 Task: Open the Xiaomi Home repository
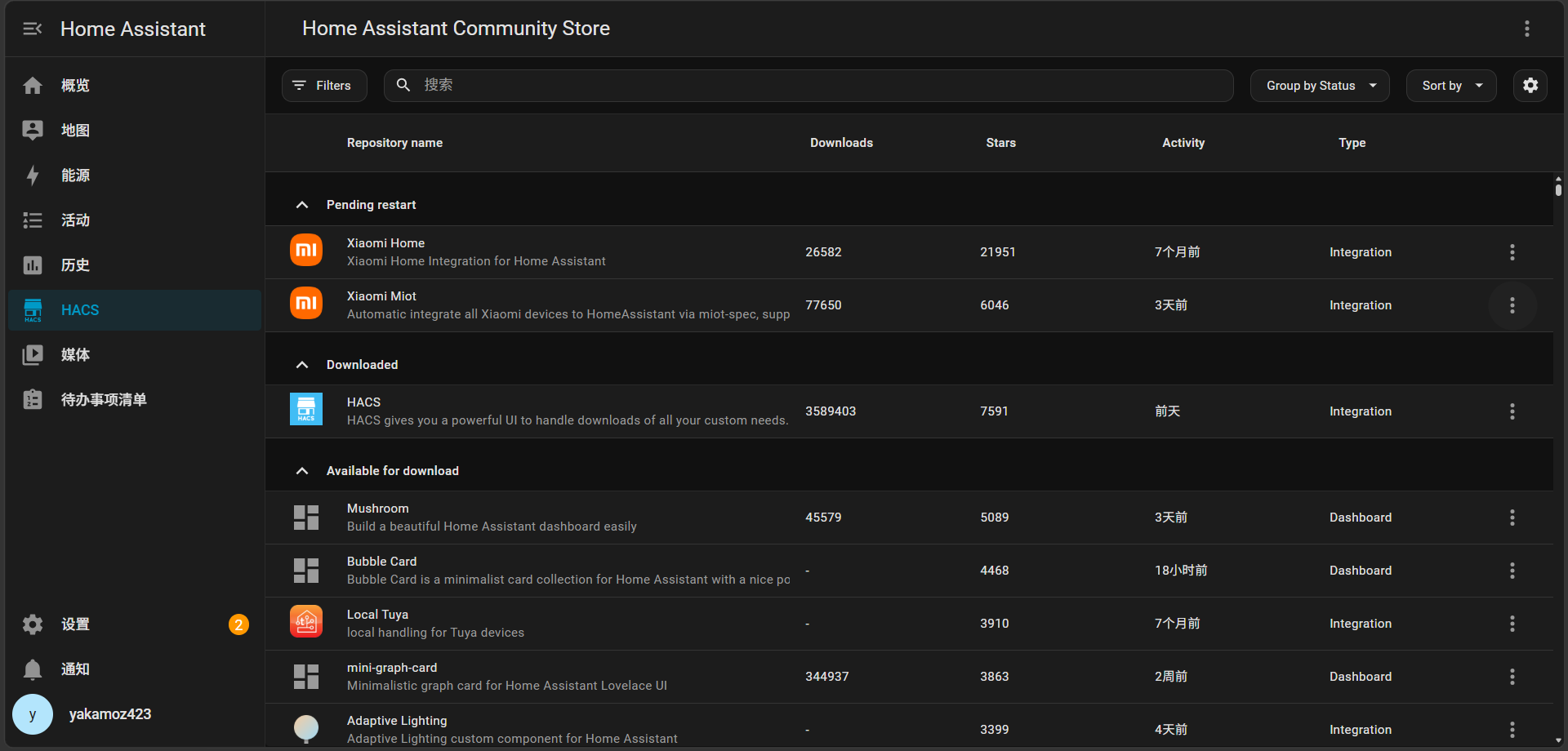(x=909, y=252)
